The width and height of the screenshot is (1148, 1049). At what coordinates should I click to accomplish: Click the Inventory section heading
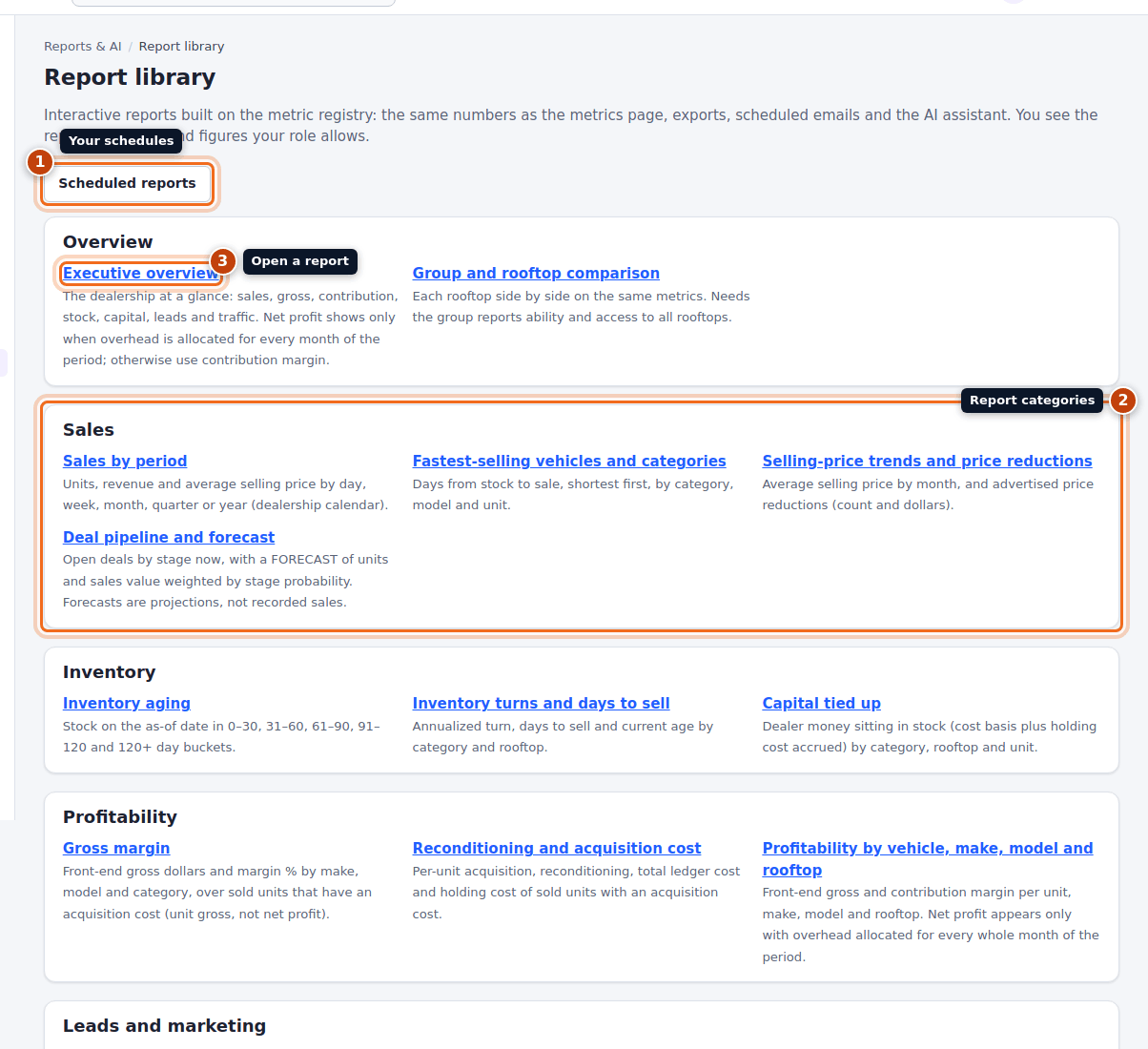click(x=109, y=672)
